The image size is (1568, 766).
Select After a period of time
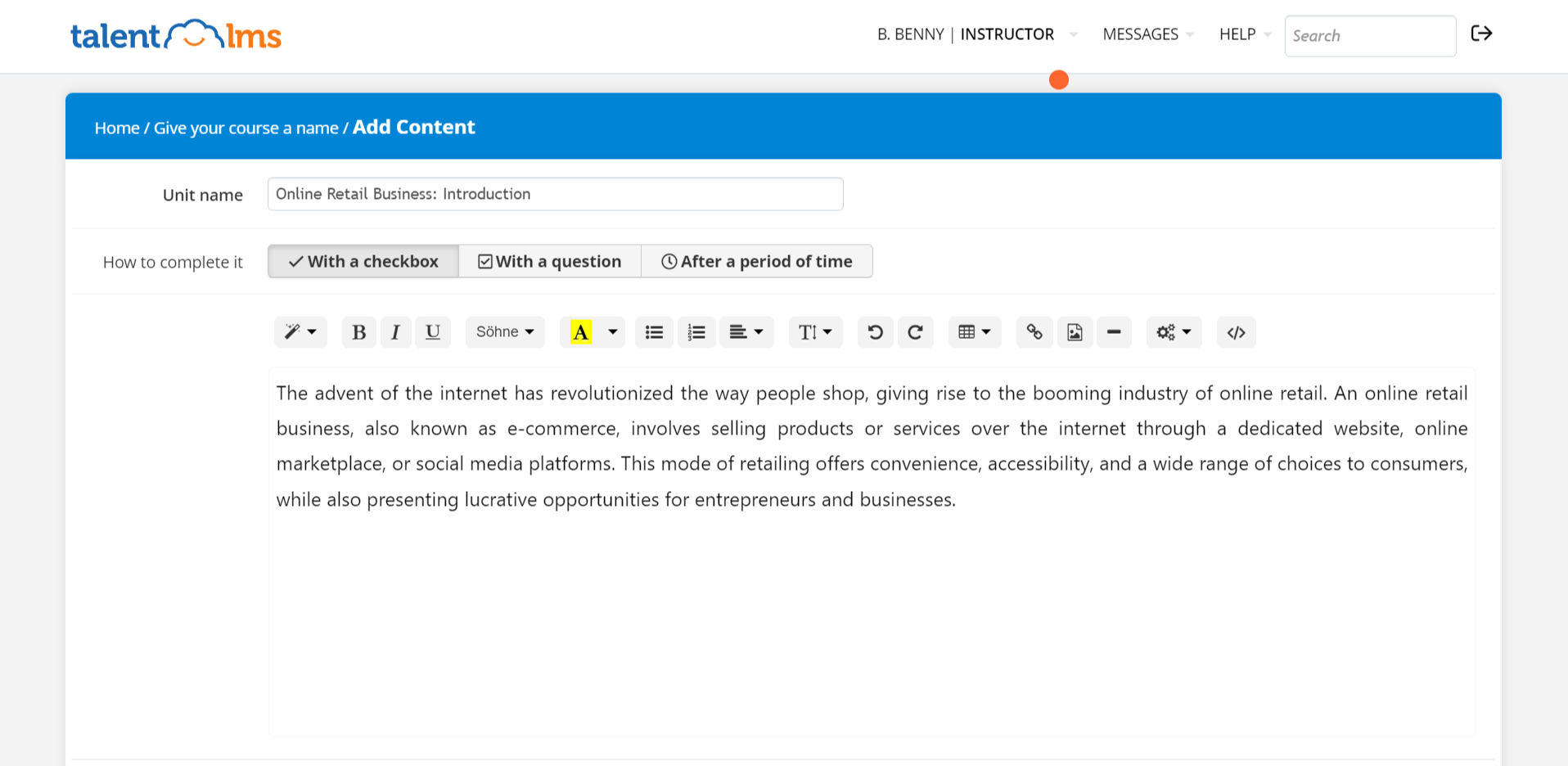[757, 262]
